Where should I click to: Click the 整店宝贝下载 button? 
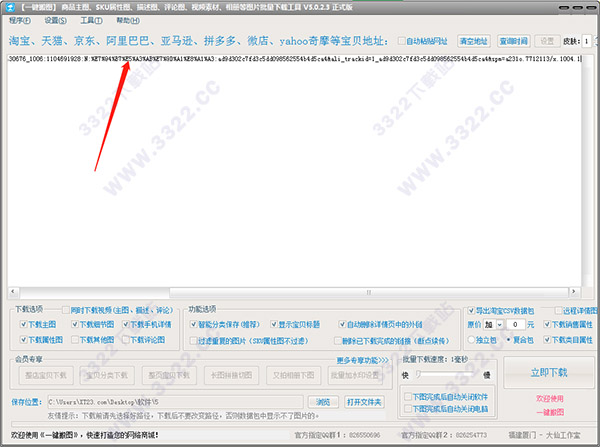[46, 375]
